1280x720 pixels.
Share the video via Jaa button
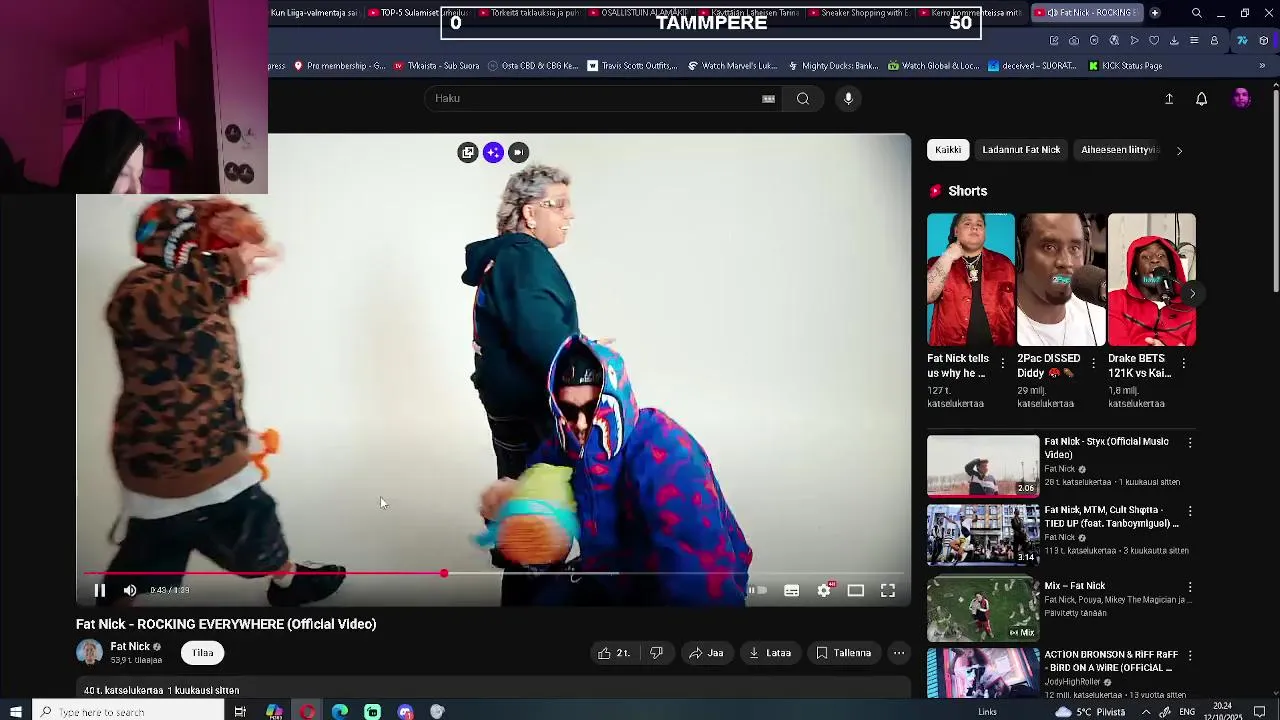pyautogui.click(x=706, y=653)
